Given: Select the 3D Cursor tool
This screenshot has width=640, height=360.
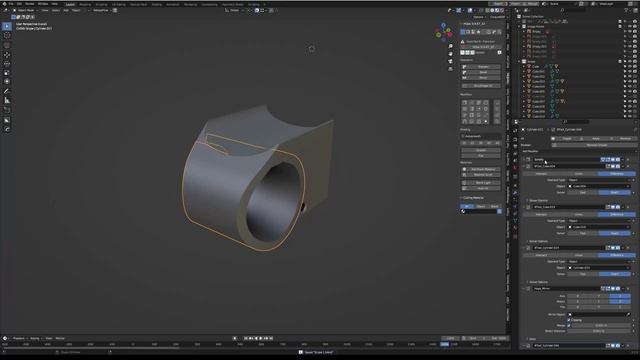Looking at the screenshot, I should point(7,36).
